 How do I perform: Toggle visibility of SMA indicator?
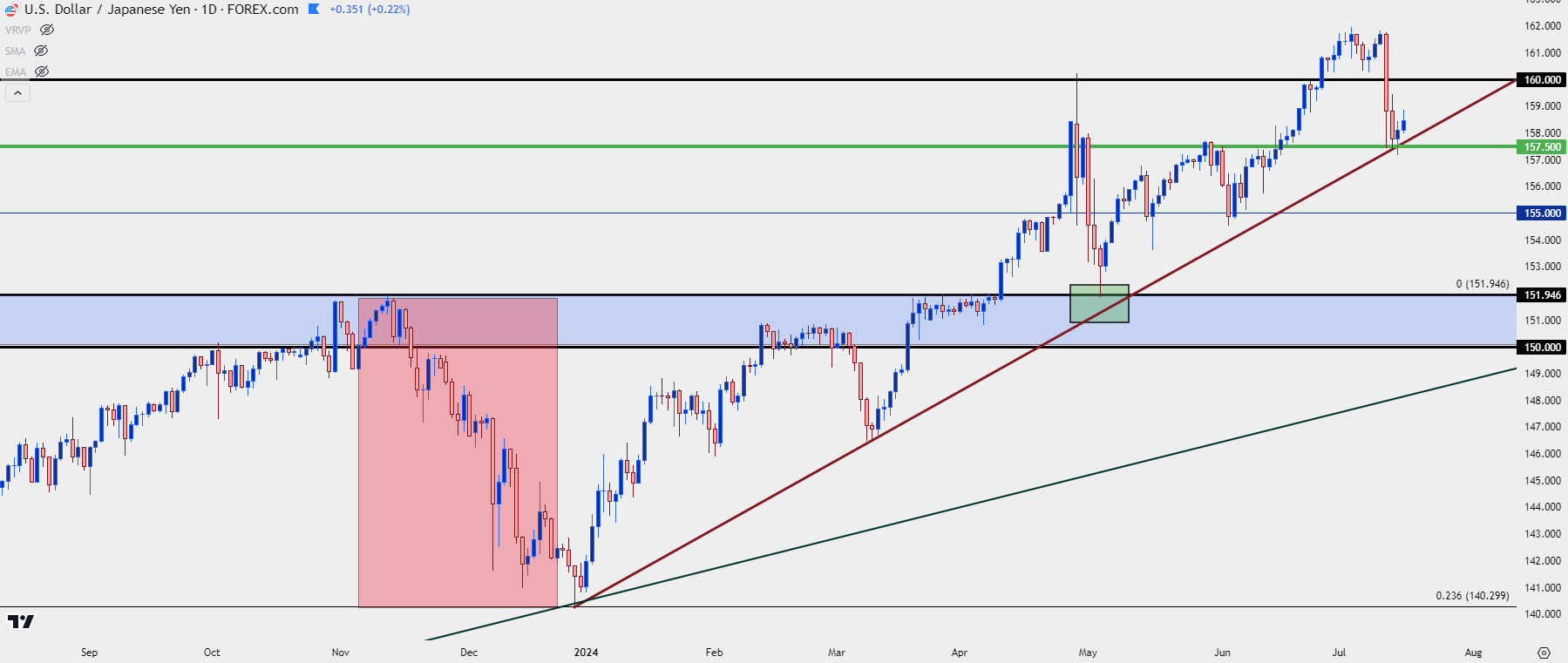(41, 51)
